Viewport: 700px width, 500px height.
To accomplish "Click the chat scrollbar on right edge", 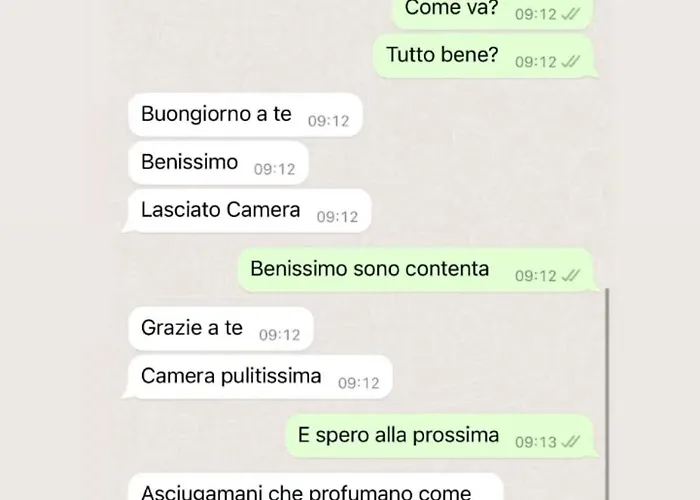I will coord(607,394).
